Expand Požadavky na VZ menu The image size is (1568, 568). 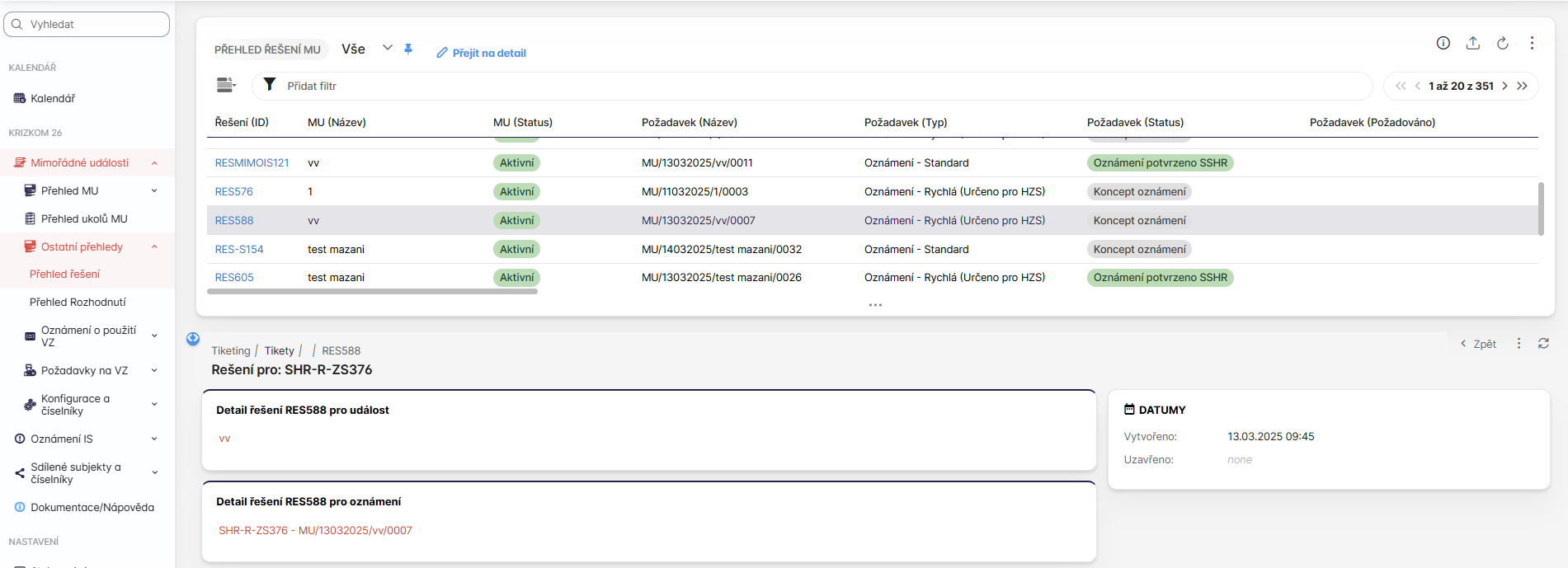point(154,371)
